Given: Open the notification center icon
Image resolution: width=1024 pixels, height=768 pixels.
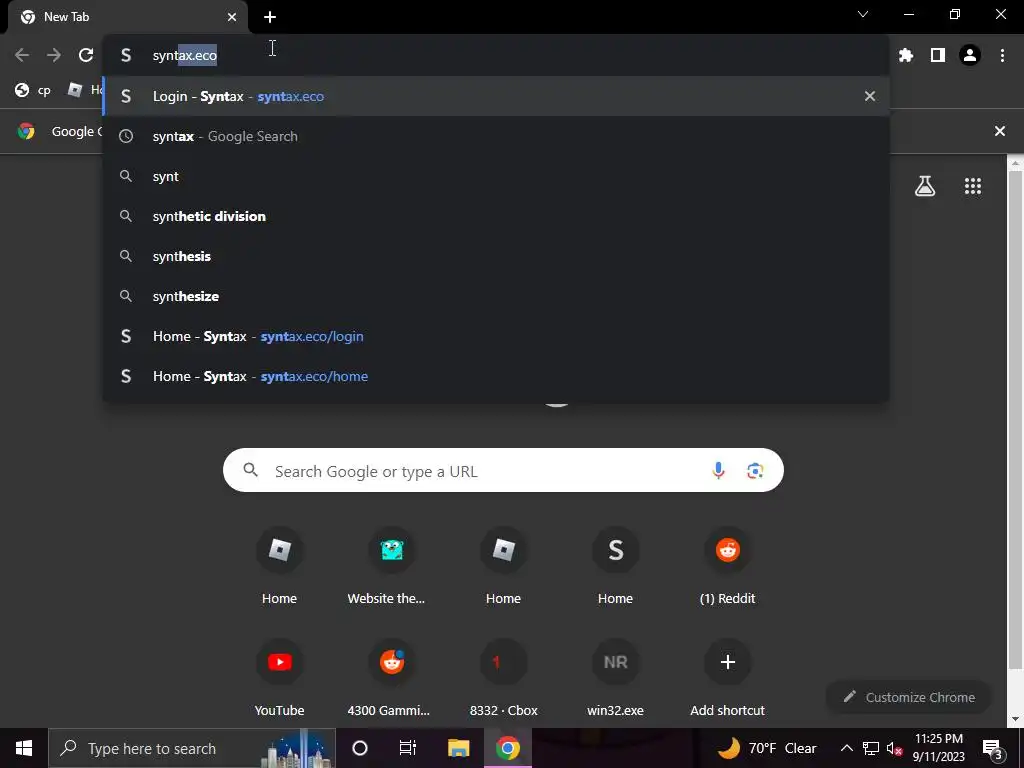Looking at the screenshot, I should pyautogui.click(x=993, y=748).
